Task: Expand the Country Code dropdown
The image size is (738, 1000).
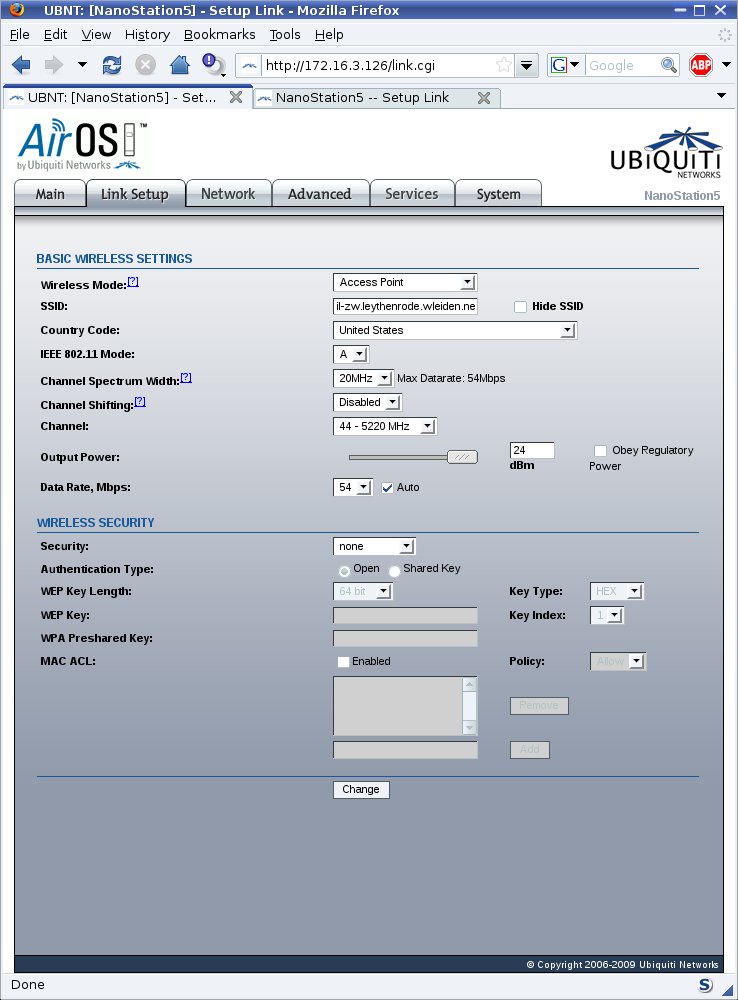Action: tap(455, 330)
